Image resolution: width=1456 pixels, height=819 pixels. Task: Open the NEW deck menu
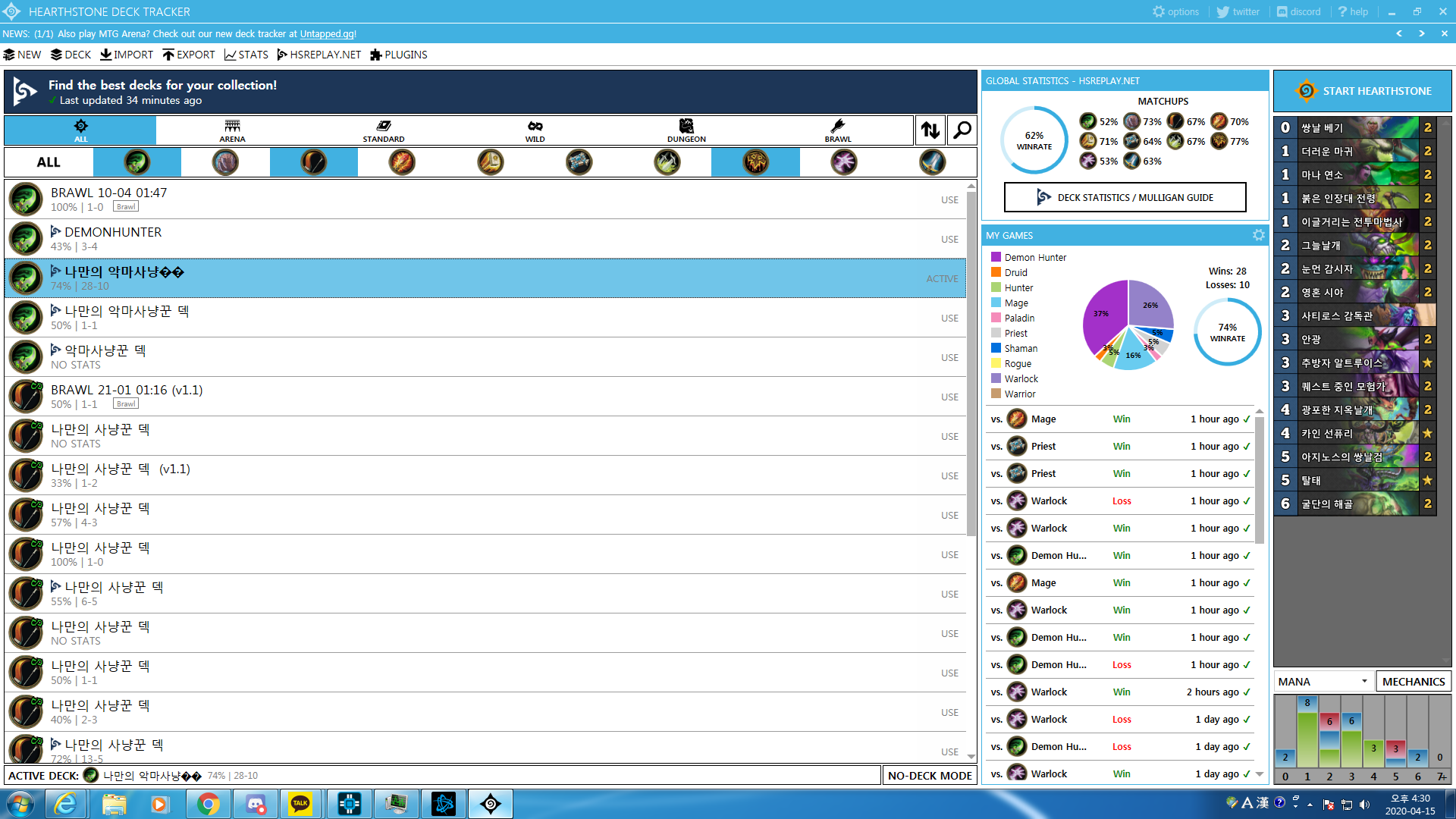tap(22, 55)
